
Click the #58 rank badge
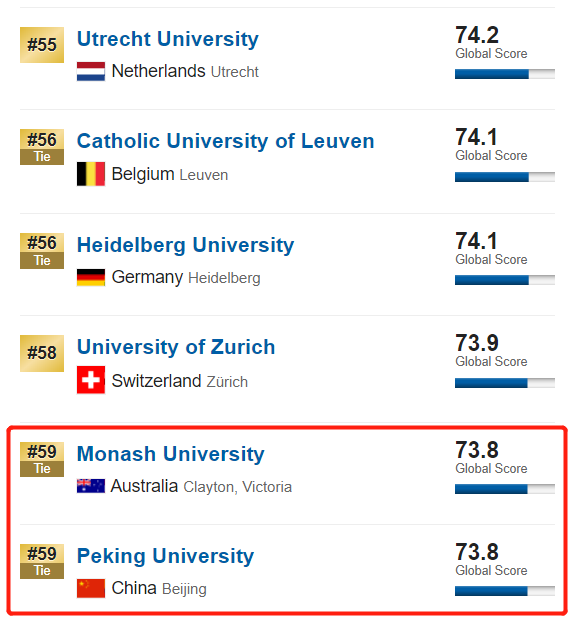click(x=42, y=353)
